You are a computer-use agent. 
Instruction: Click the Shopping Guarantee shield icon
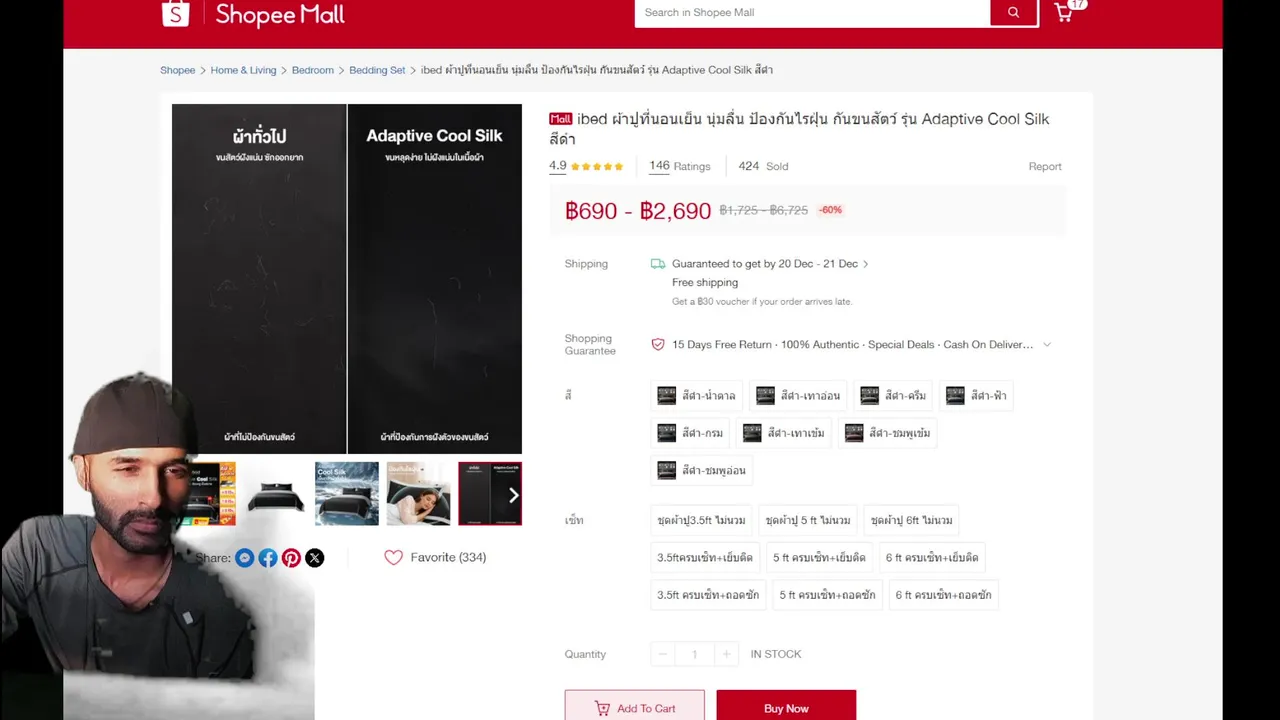point(658,344)
